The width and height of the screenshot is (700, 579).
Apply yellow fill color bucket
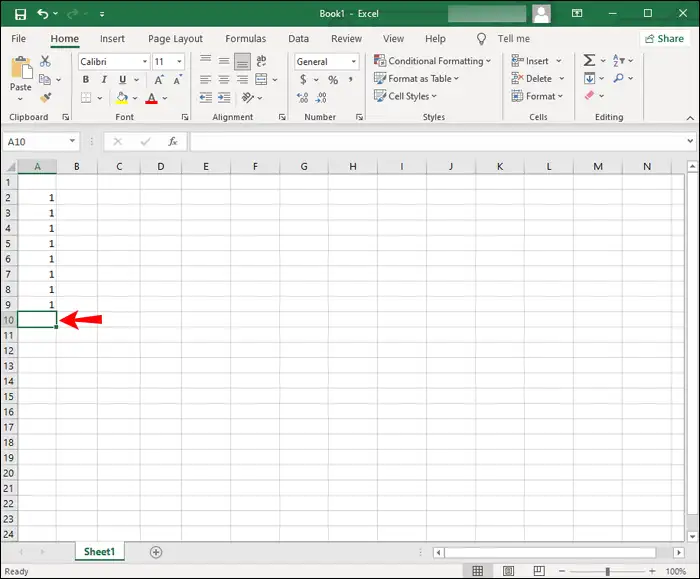122,98
